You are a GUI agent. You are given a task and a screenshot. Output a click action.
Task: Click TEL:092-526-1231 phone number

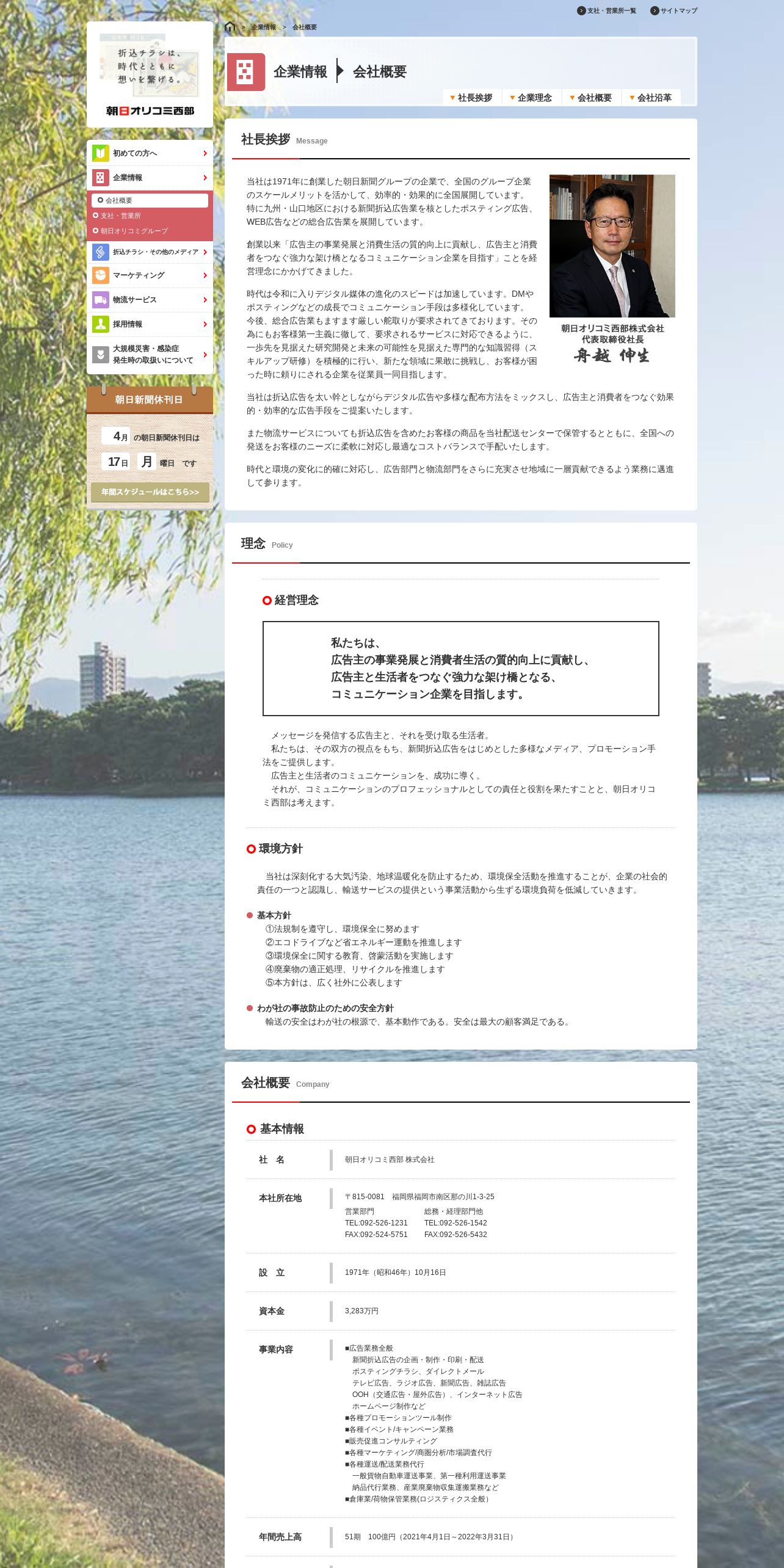pyautogui.click(x=376, y=1223)
